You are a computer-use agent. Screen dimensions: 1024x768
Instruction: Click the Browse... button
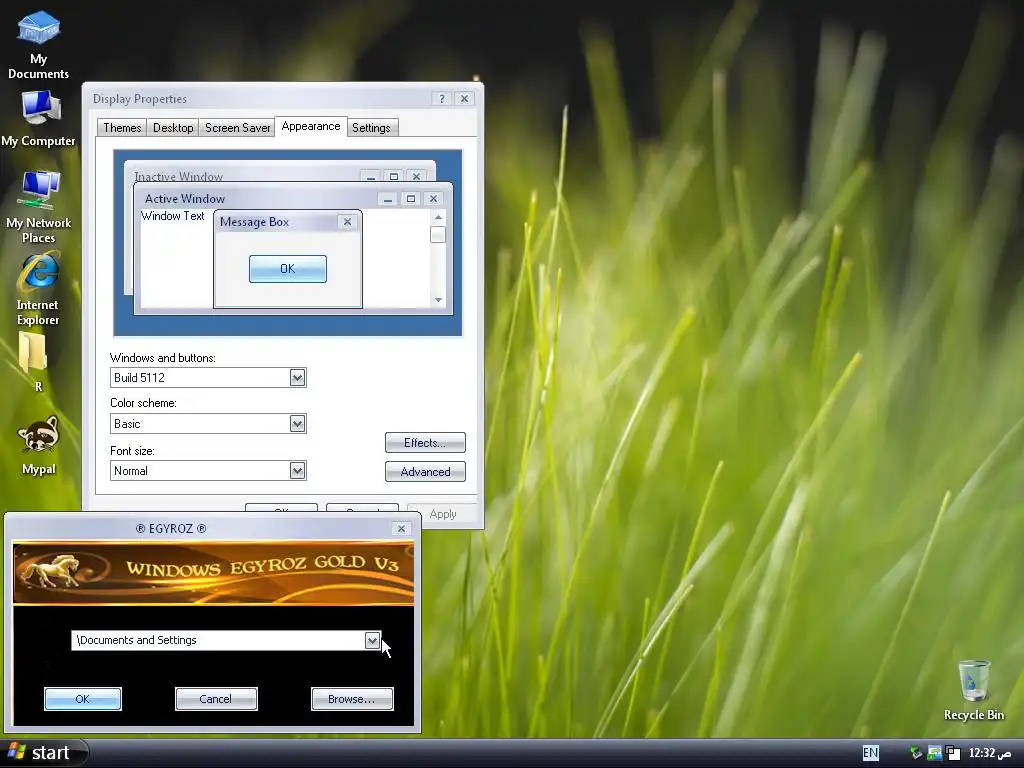point(352,699)
